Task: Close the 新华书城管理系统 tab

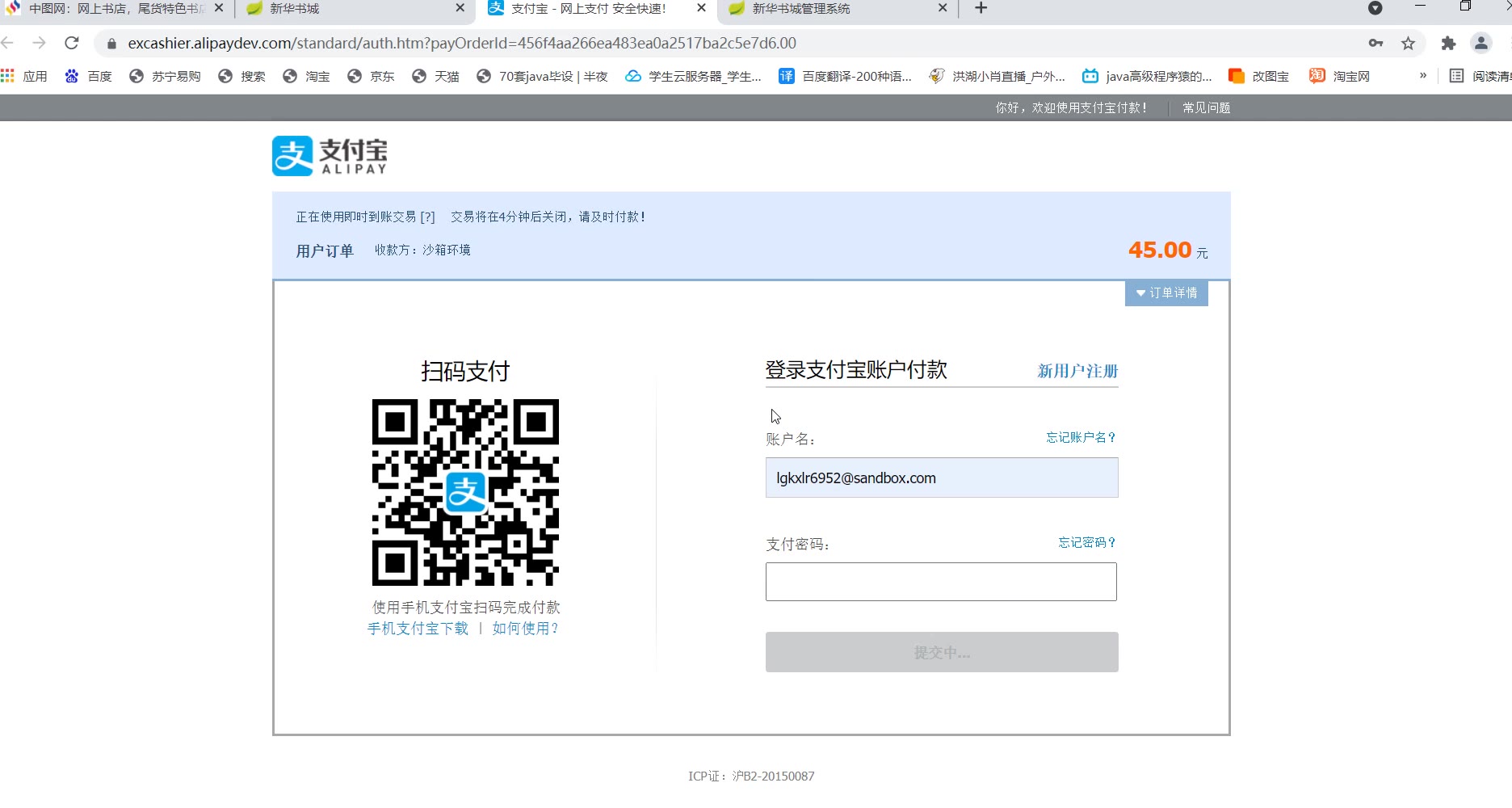Action: [943, 8]
